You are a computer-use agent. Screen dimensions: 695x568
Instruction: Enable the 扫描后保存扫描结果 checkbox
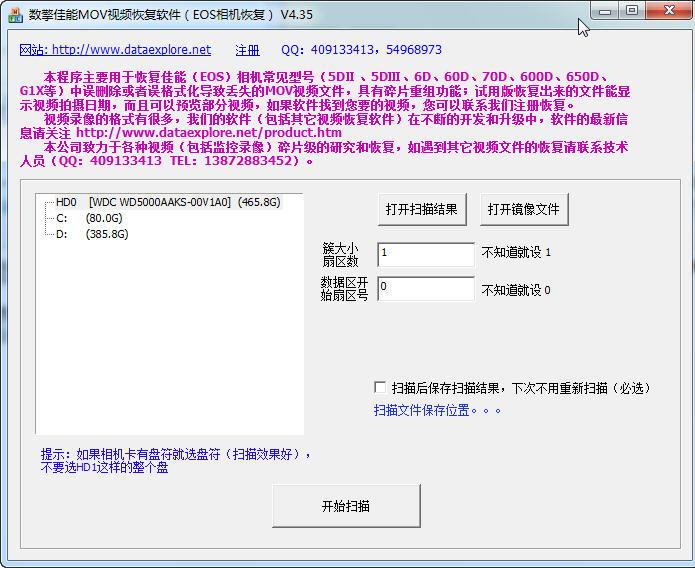[x=380, y=387]
